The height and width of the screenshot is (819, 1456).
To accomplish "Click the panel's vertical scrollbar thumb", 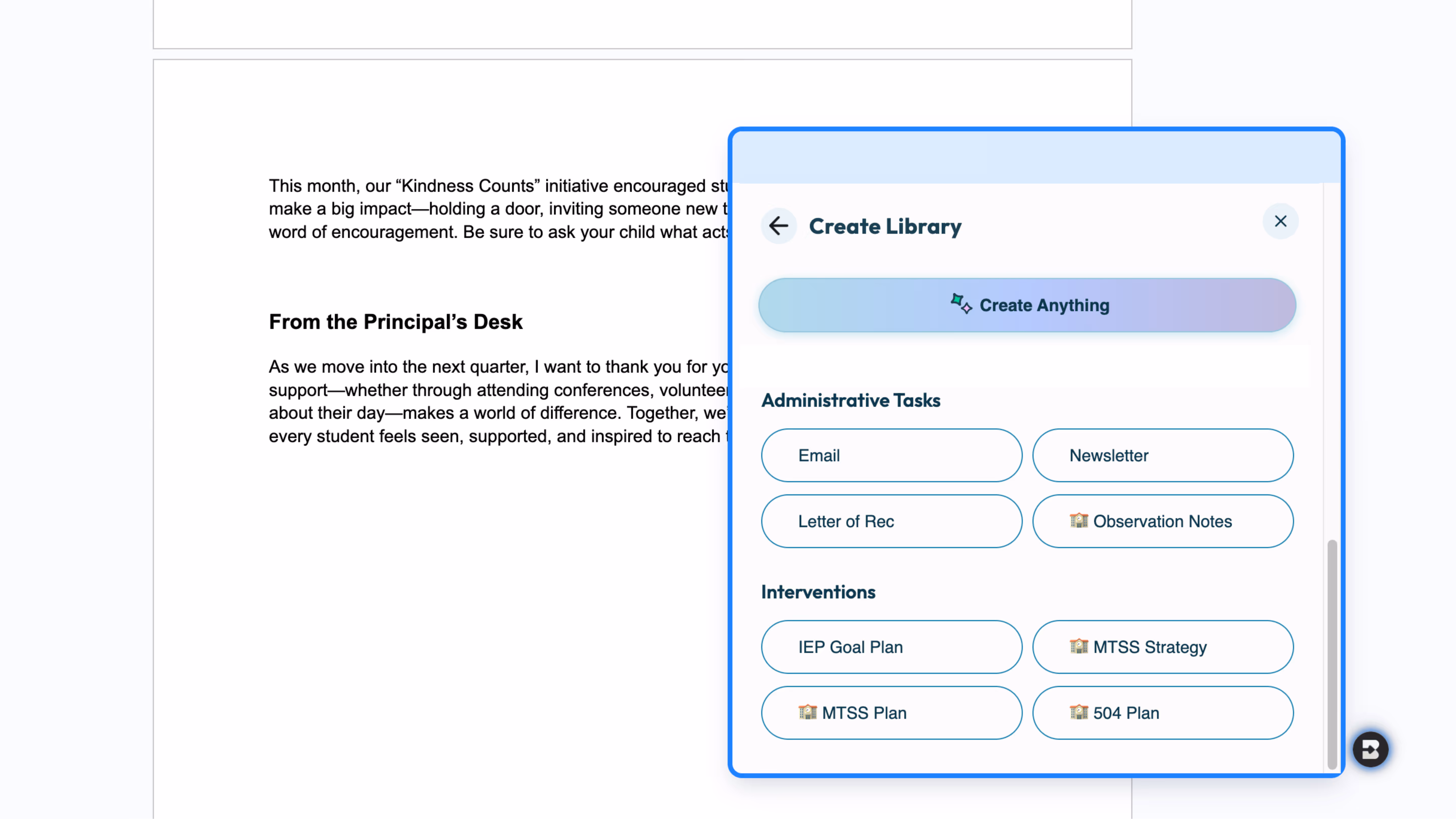I will click(x=1332, y=654).
